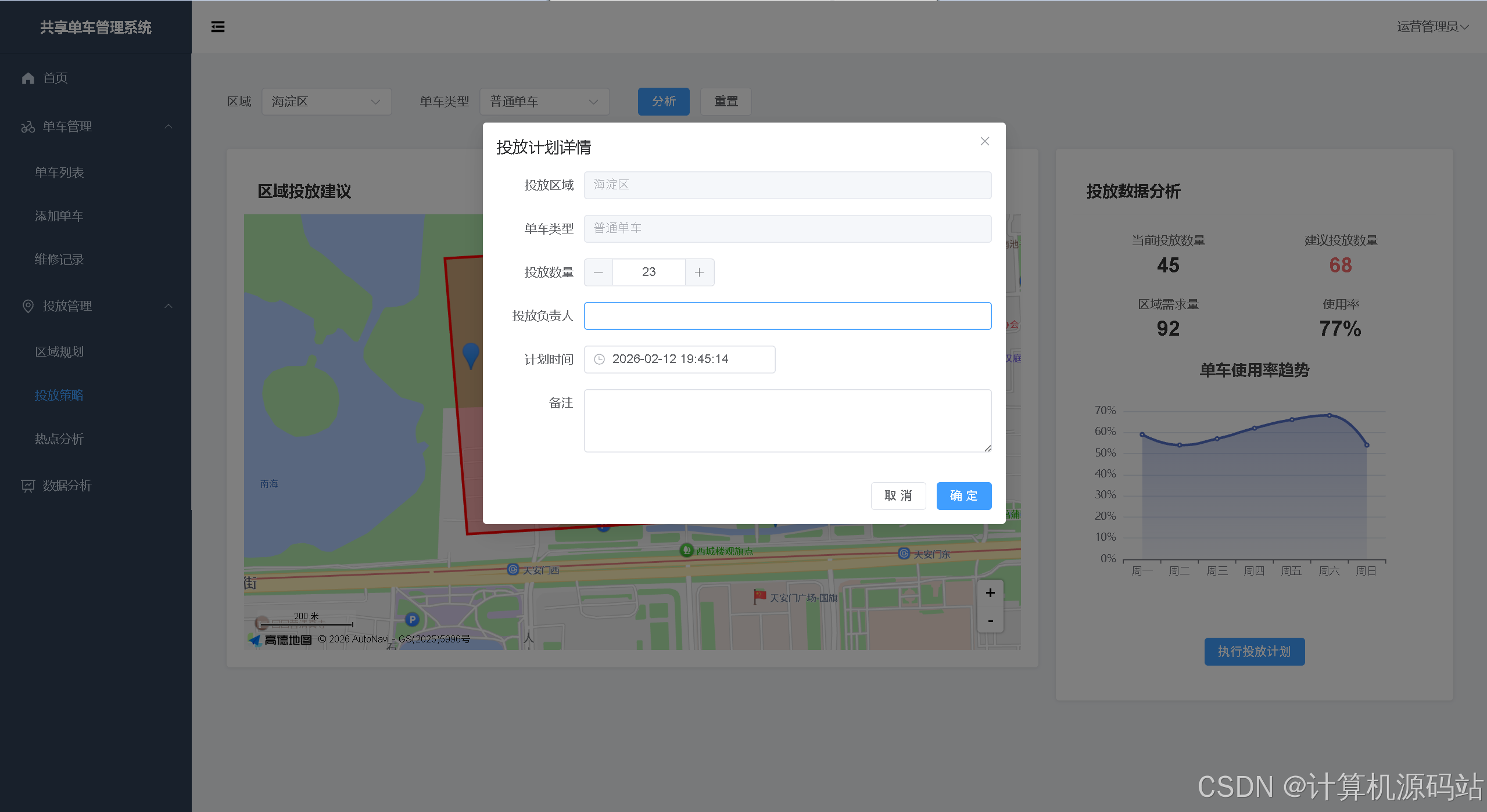Click into the 备注 textarea
This screenshot has height=812, width=1487.
[x=787, y=421]
